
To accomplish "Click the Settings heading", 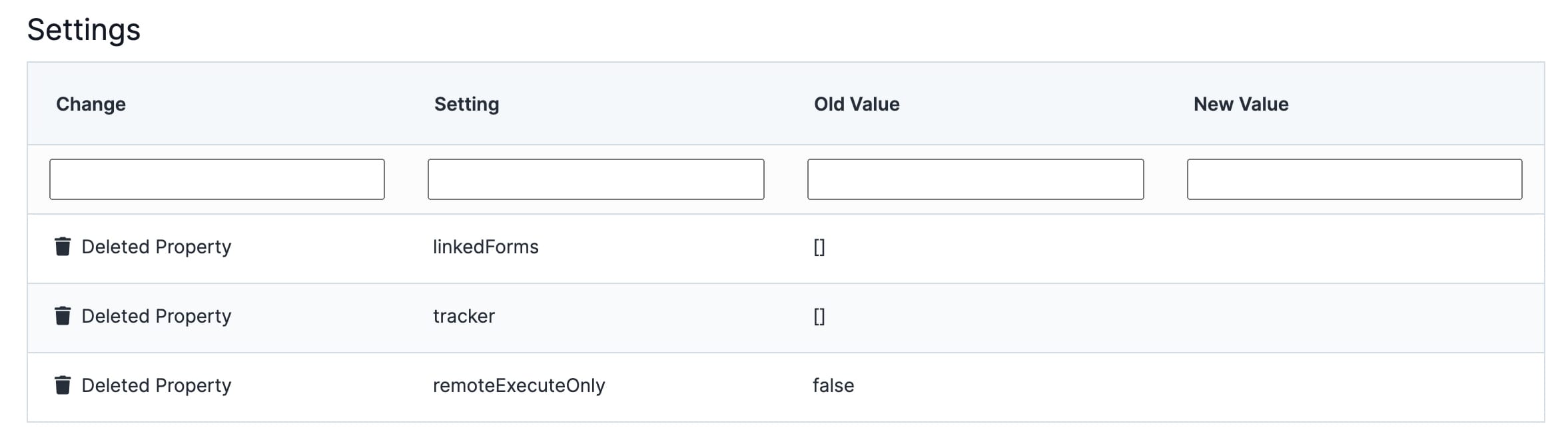I will tap(84, 30).
